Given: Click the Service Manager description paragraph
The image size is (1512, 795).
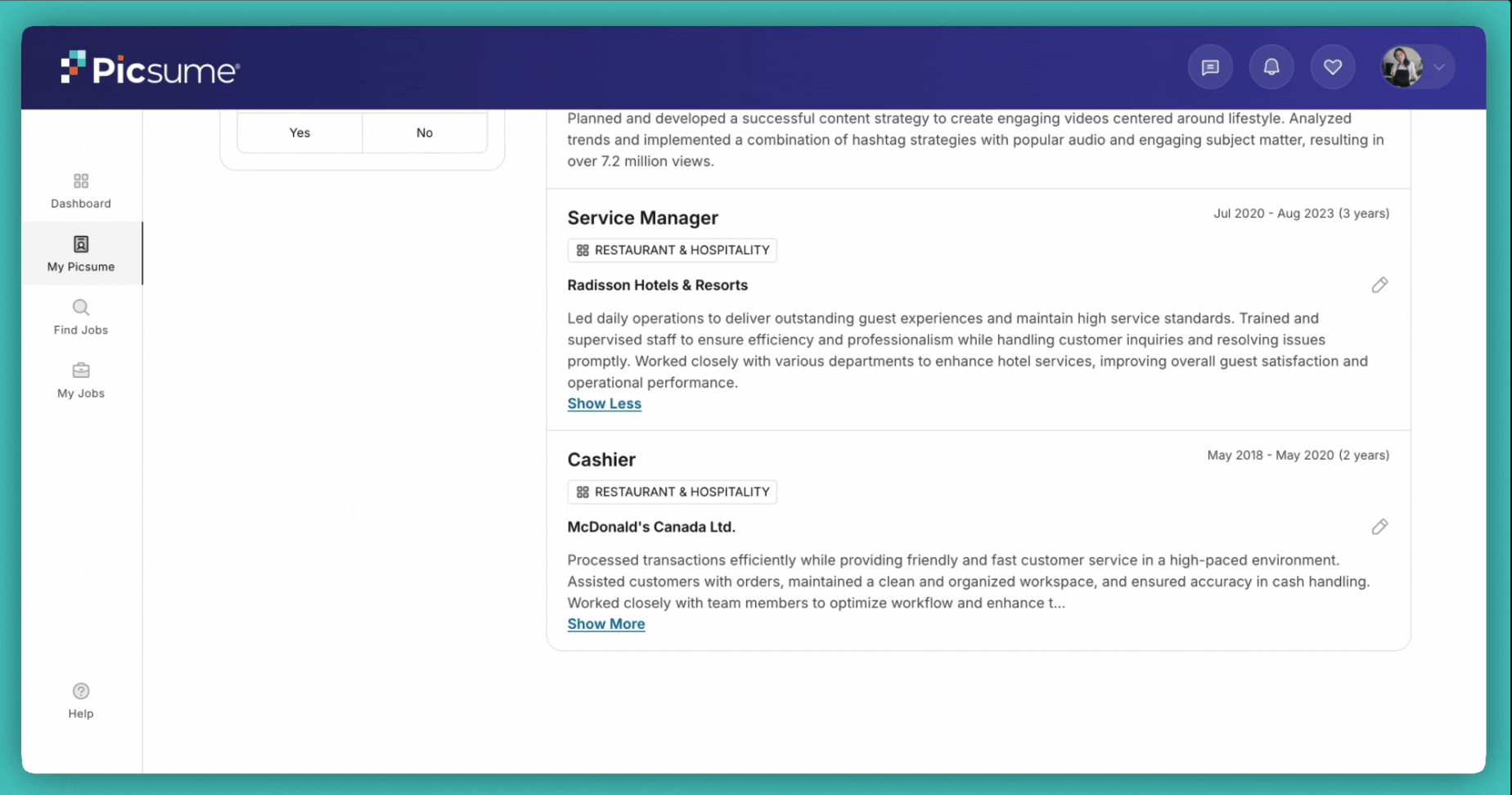Looking at the screenshot, I should click(968, 350).
